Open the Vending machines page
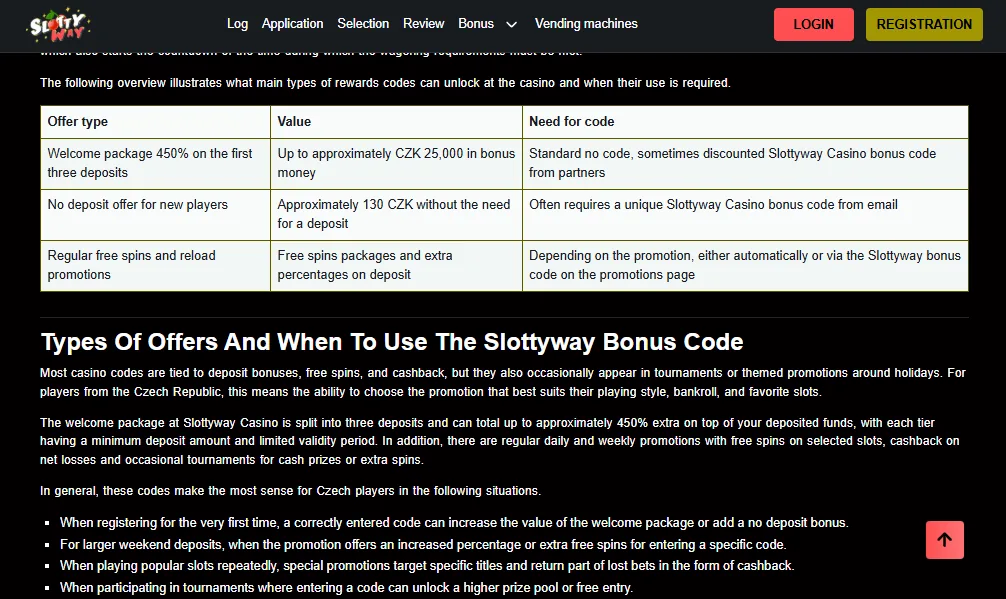 (x=586, y=24)
